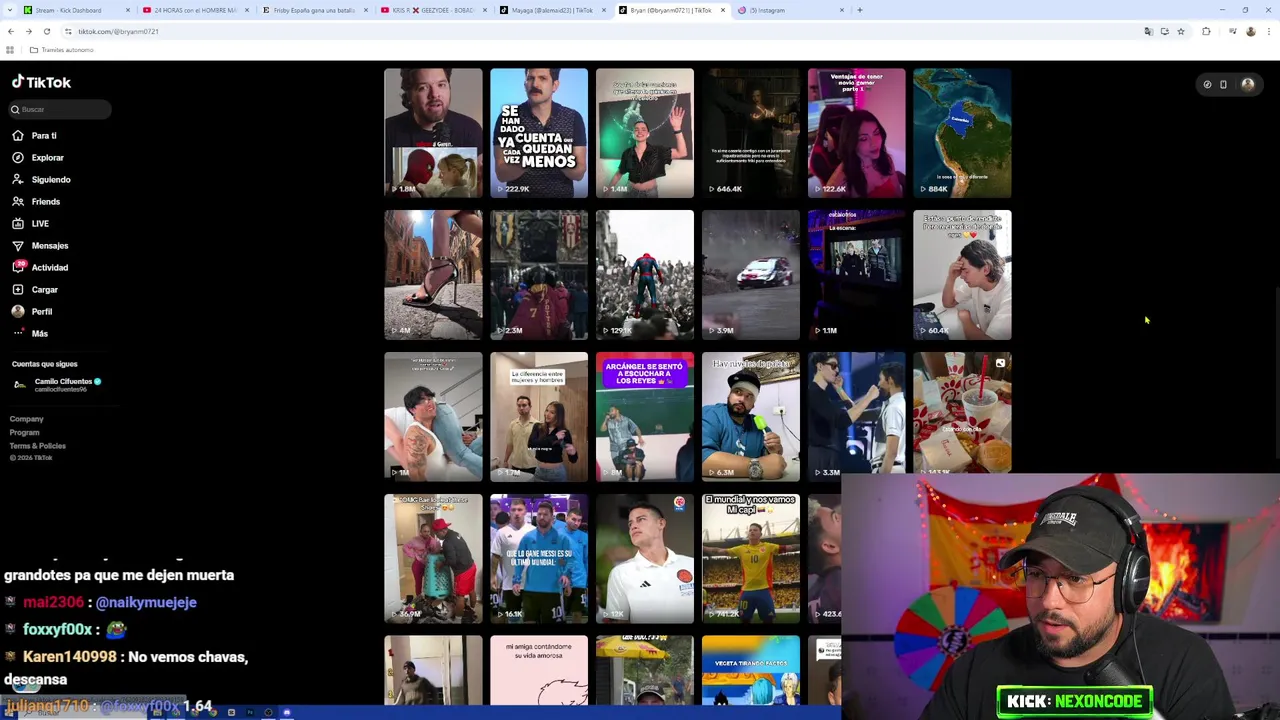Close the Bryan TikTok tab
Image resolution: width=1280 pixels, height=720 pixels.
coord(723,10)
